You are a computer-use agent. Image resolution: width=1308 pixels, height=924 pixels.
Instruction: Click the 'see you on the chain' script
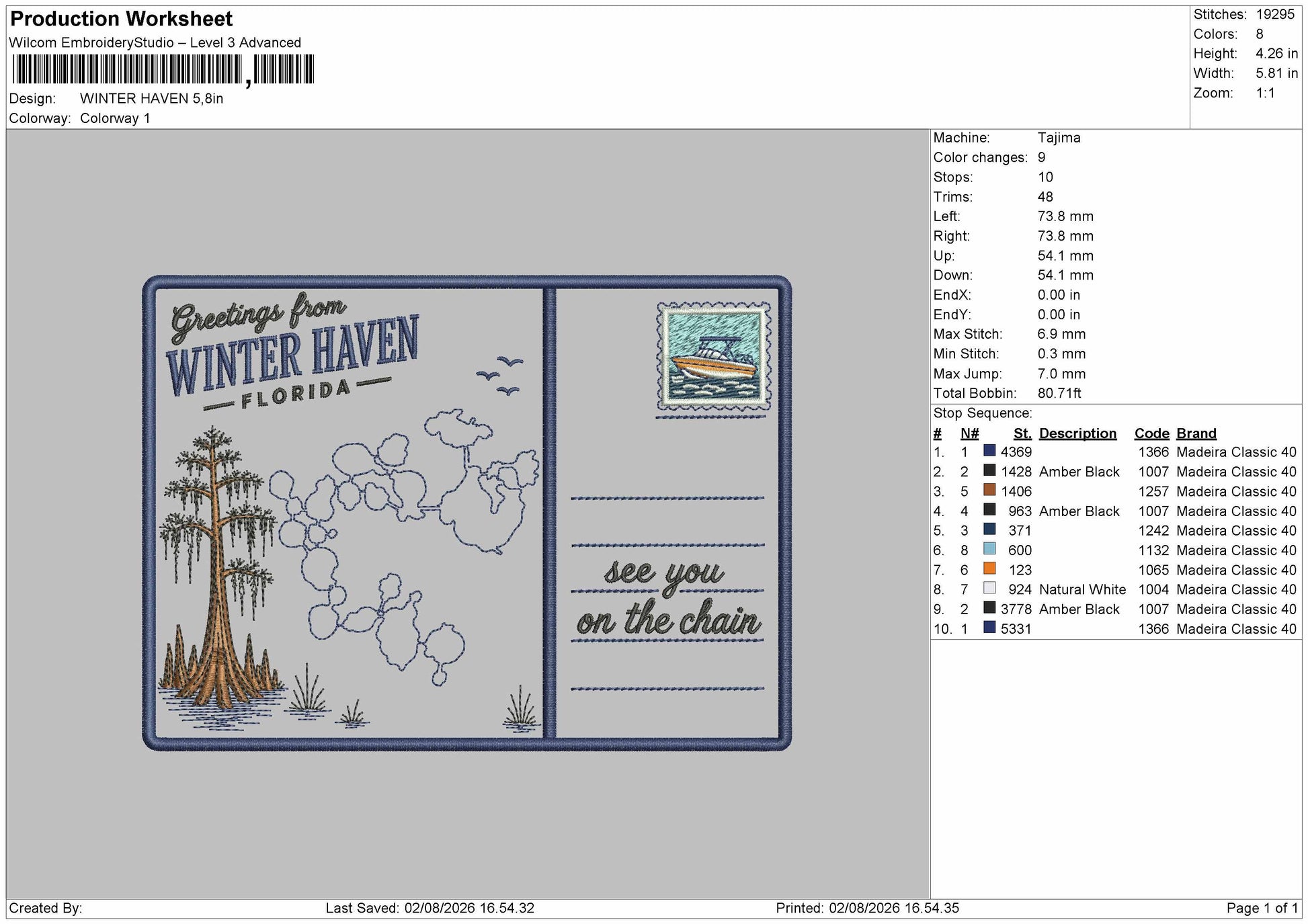click(669, 597)
